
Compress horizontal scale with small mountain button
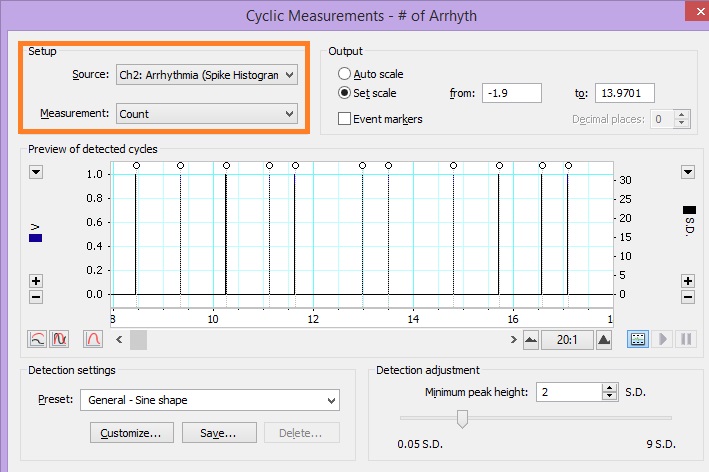click(530, 340)
